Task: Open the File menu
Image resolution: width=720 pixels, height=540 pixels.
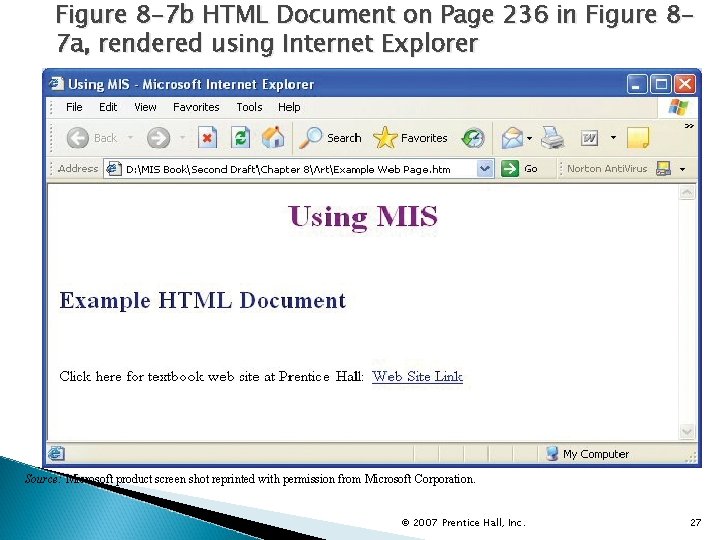Action: pyautogui.click(x=74, y=107)
